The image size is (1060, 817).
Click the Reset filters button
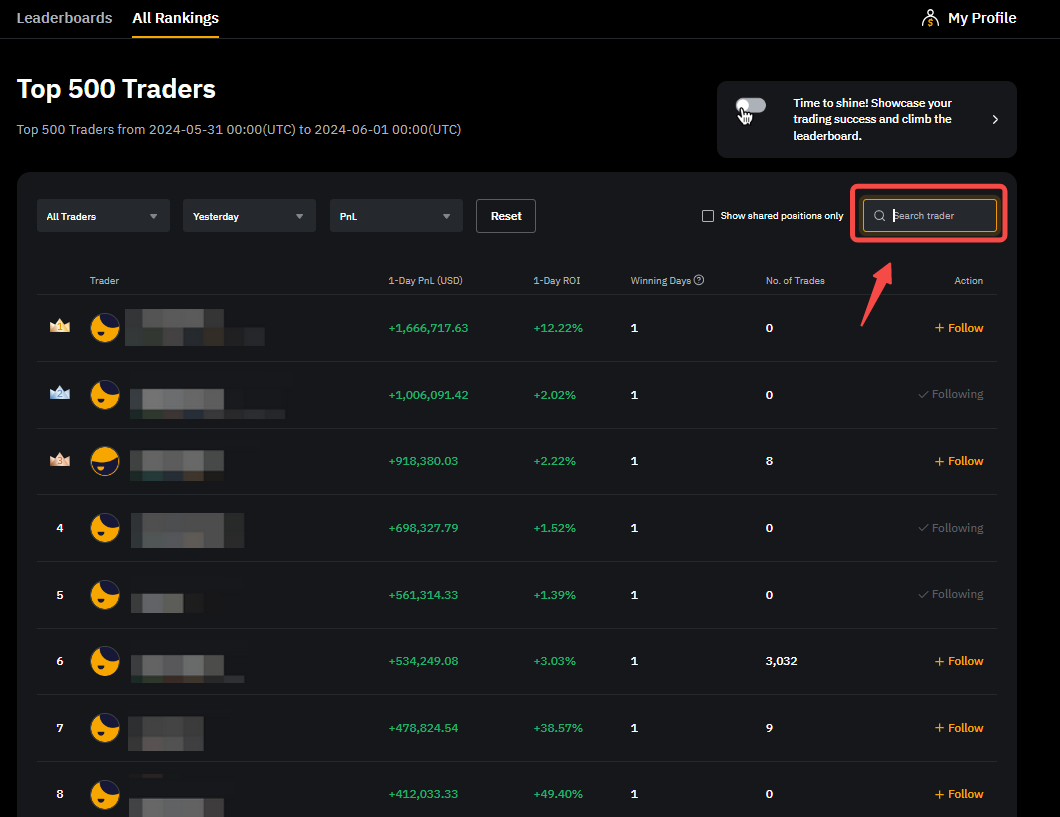point(505,215)
